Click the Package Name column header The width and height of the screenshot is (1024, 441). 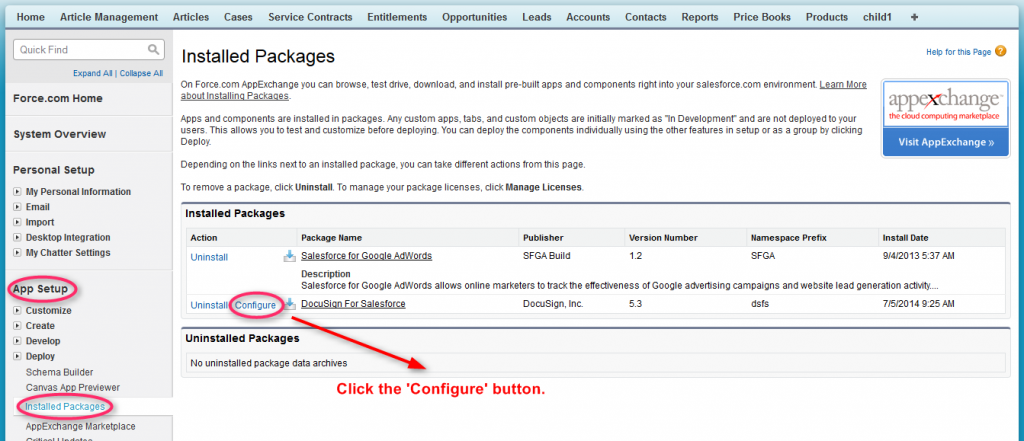[x=332, y=238]
